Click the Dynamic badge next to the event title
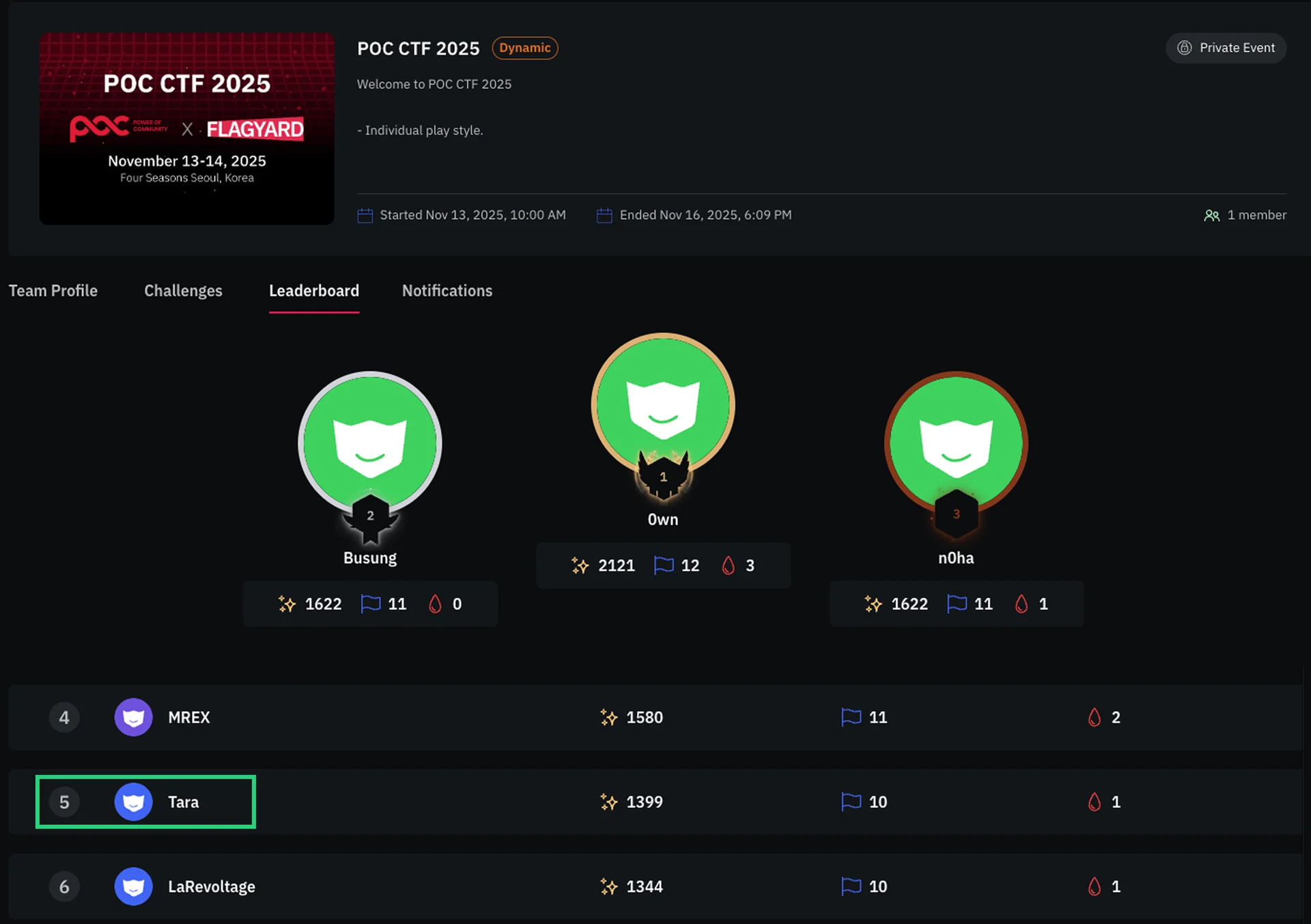The image size is (1311, 924). [x=524, y=48]
